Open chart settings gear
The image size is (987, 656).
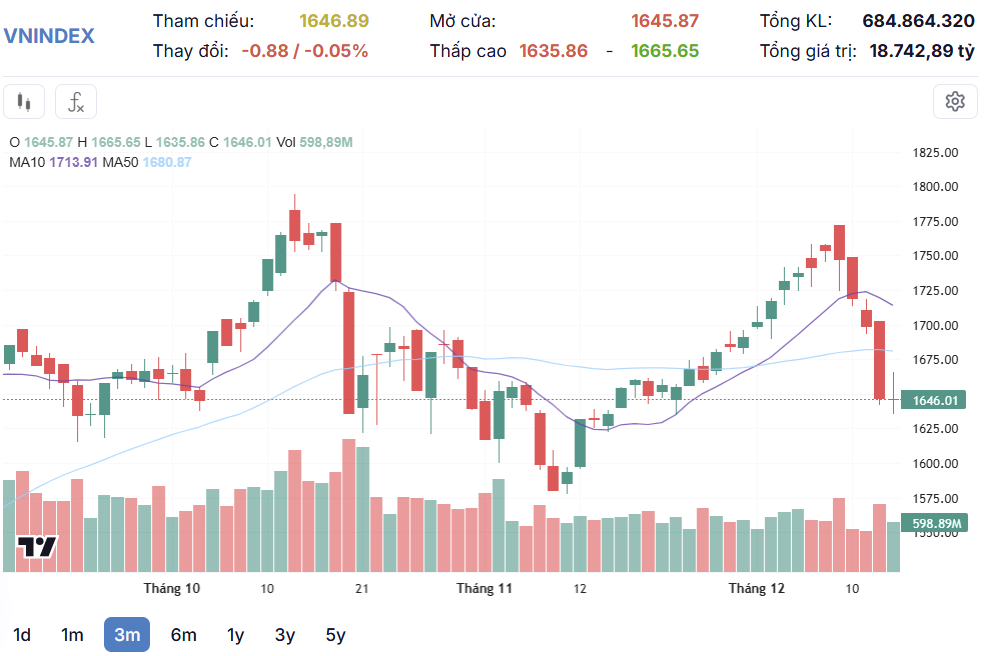(x=955, y=101)
